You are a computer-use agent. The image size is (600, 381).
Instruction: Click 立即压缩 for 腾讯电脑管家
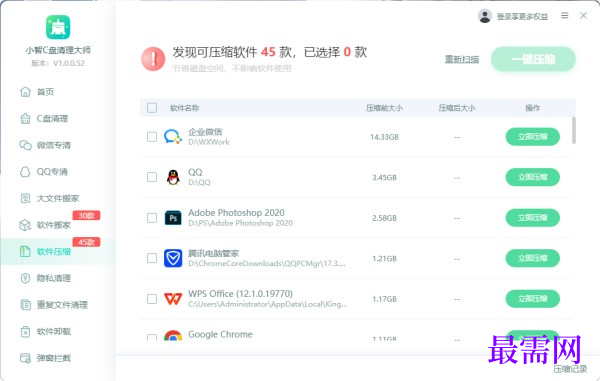click(x=533, y=258)
